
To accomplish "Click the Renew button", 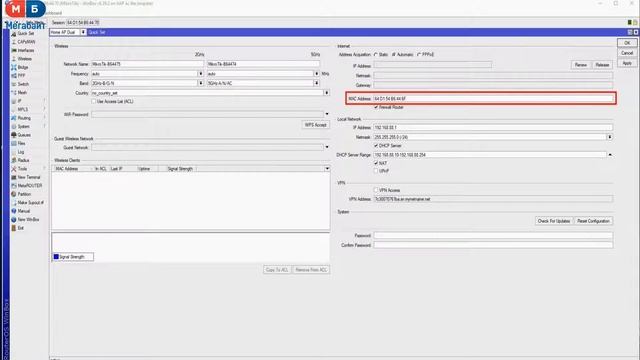I will click(580, 65).
